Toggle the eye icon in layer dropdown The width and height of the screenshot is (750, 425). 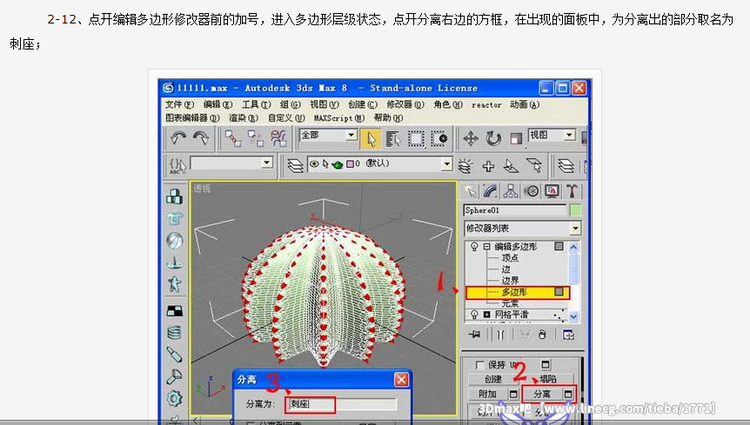314,164
